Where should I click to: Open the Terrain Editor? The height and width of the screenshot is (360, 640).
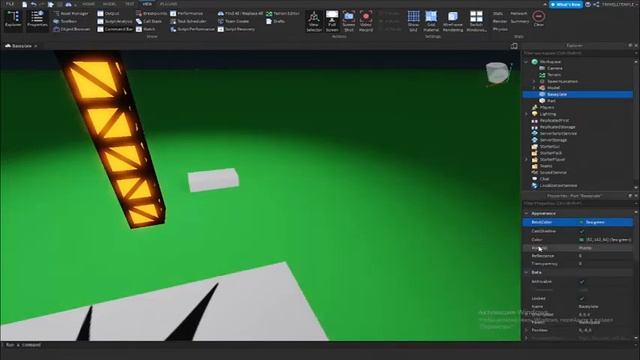pyautogui.click(x=283, y=13)
